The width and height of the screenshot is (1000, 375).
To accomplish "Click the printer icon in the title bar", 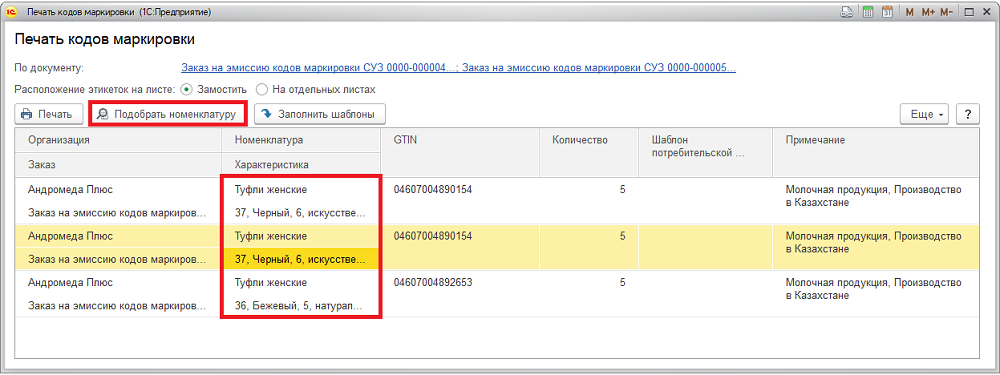I will (x=846, y=12).
